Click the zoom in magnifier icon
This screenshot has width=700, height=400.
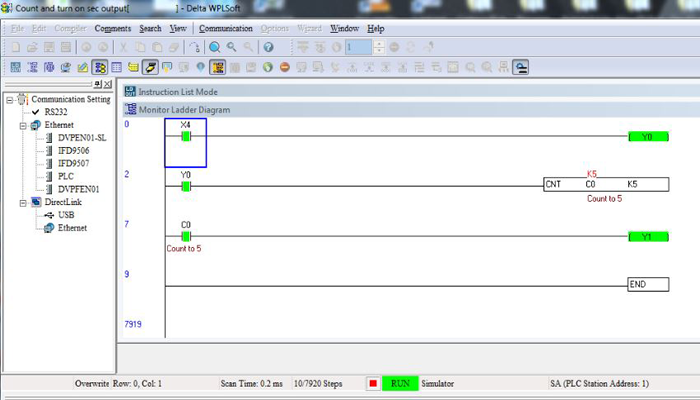pyautogui.click(x=231, y=47)
